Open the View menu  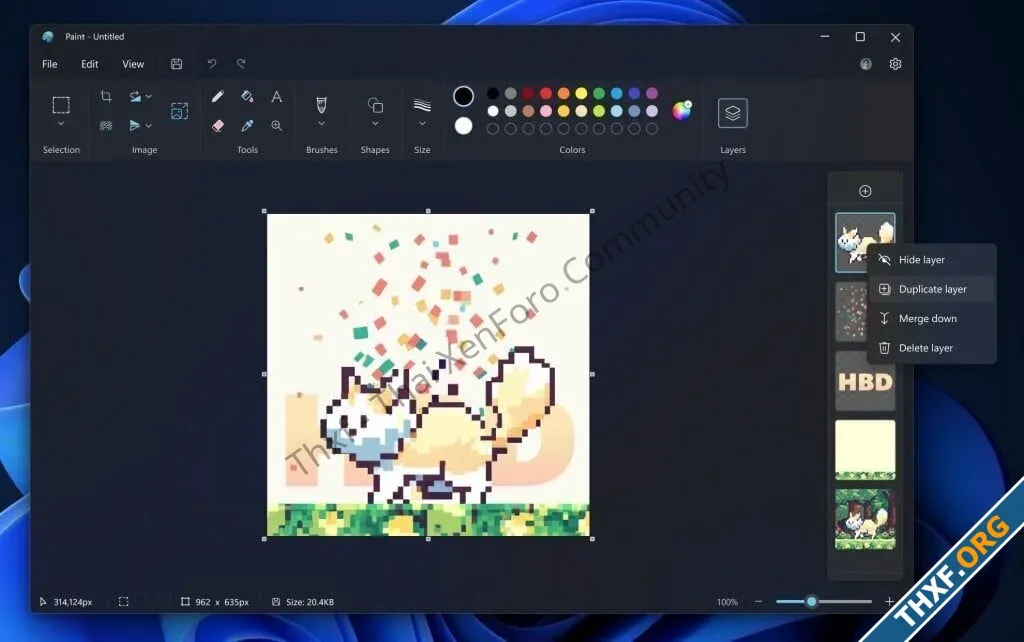point(133,64)
